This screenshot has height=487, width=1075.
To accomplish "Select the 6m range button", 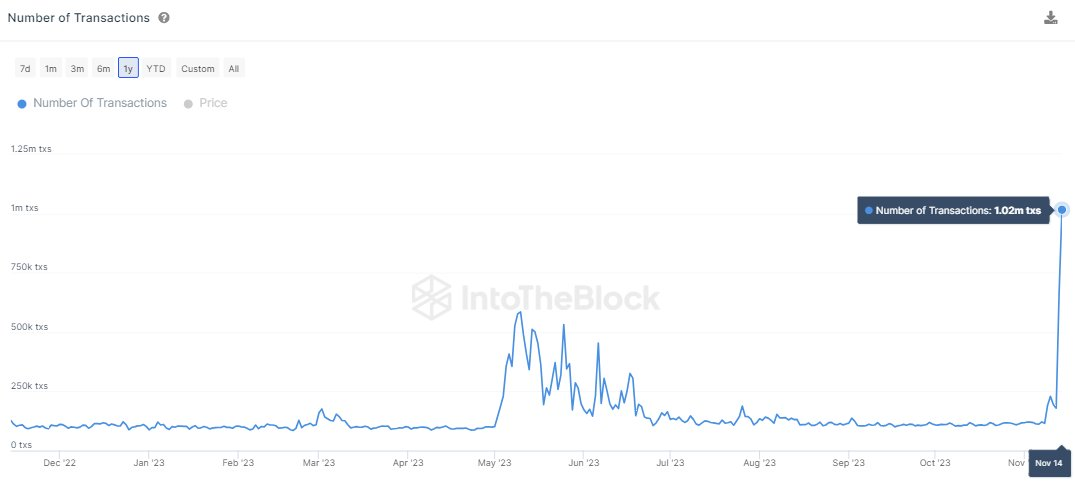I will click(x=103, y=68).
